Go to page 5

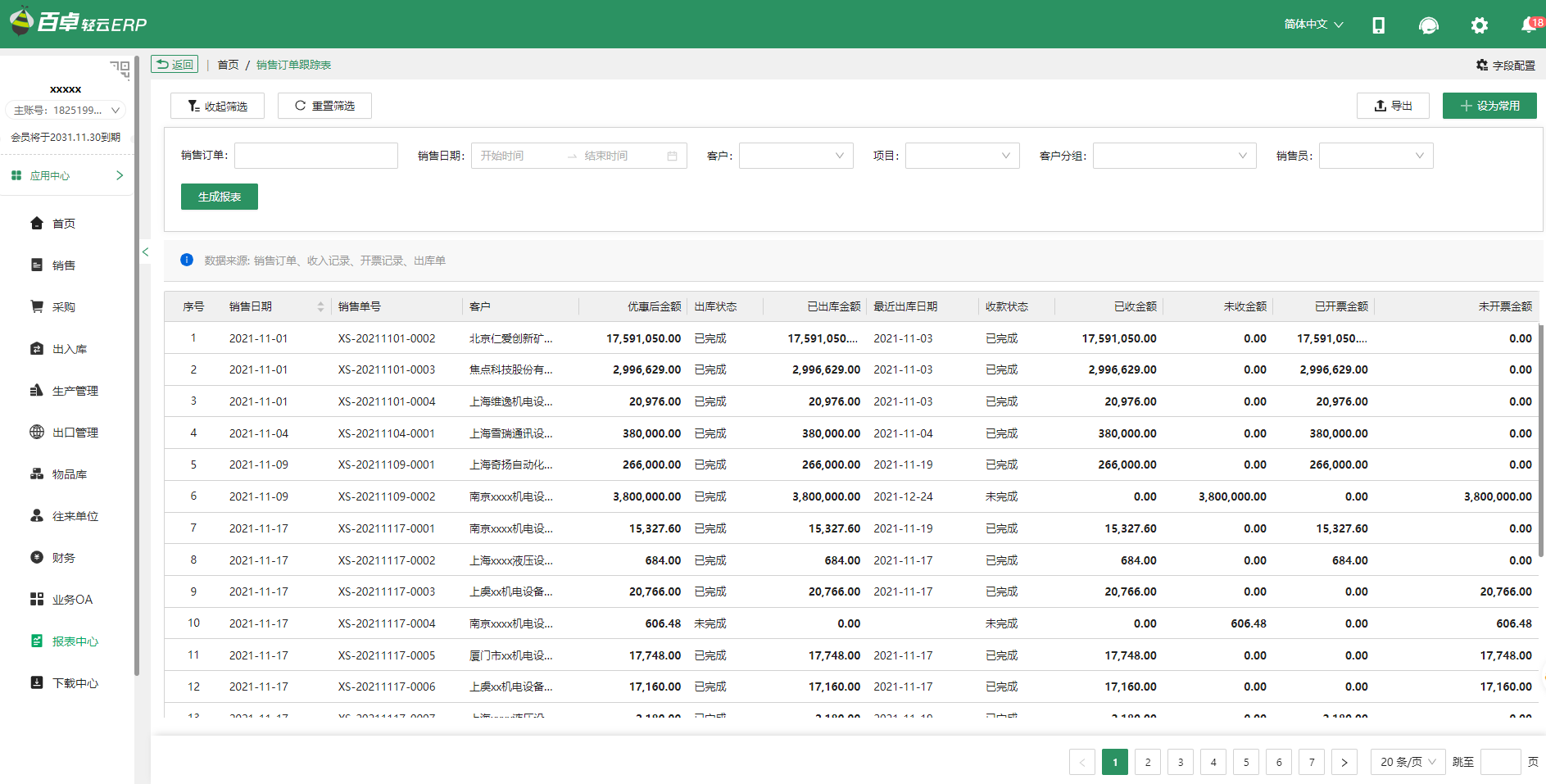tap(1246, 762)
